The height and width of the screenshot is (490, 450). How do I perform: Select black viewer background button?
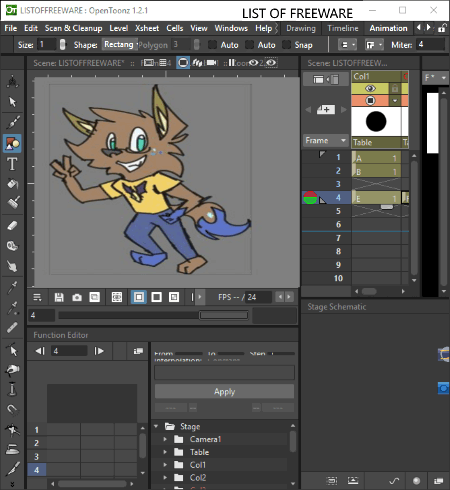(156, 297)
